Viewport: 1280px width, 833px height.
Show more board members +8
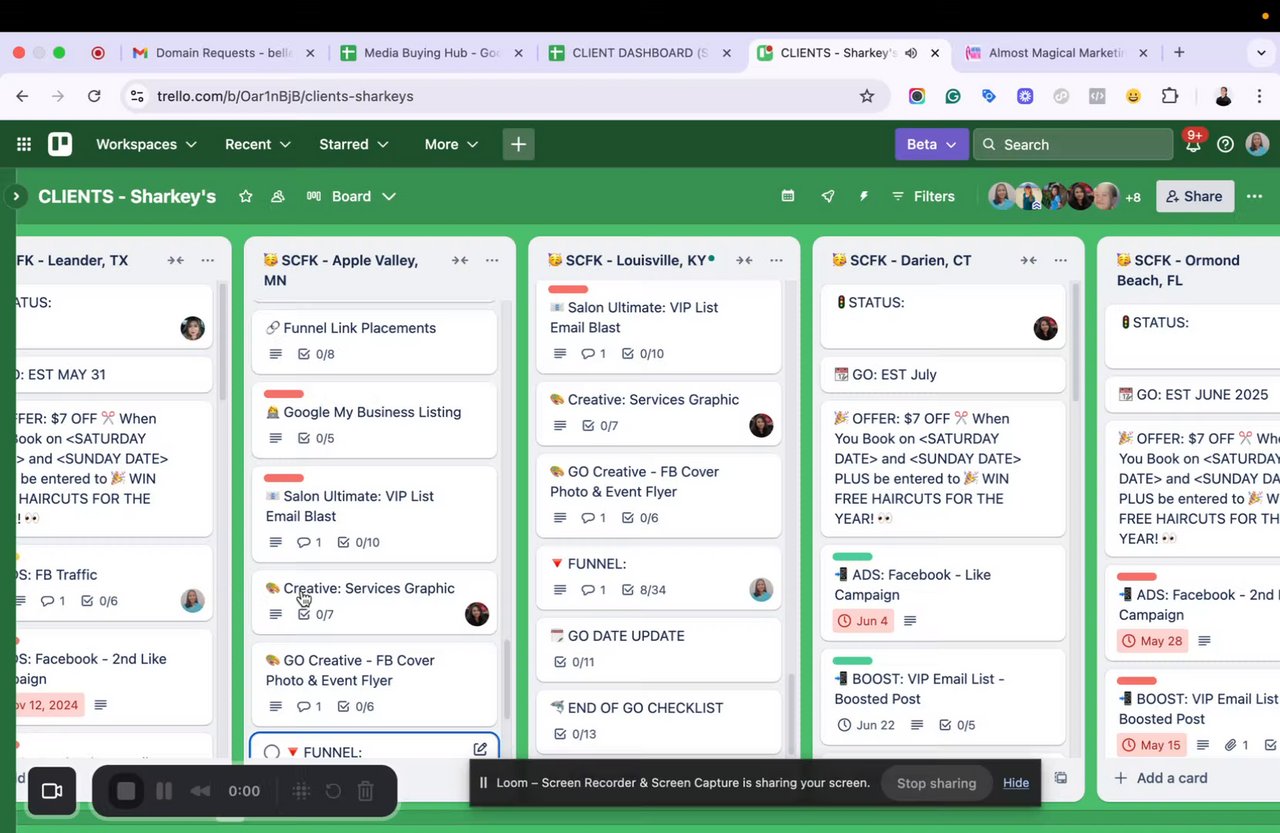coord(1133,197)
